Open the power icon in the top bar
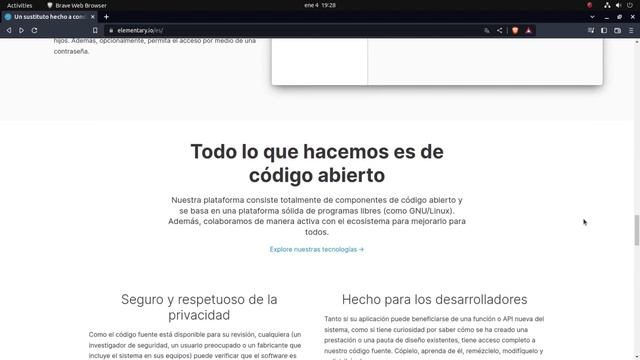This screenshot has width=640, height=360. click(x=630, y=5)
